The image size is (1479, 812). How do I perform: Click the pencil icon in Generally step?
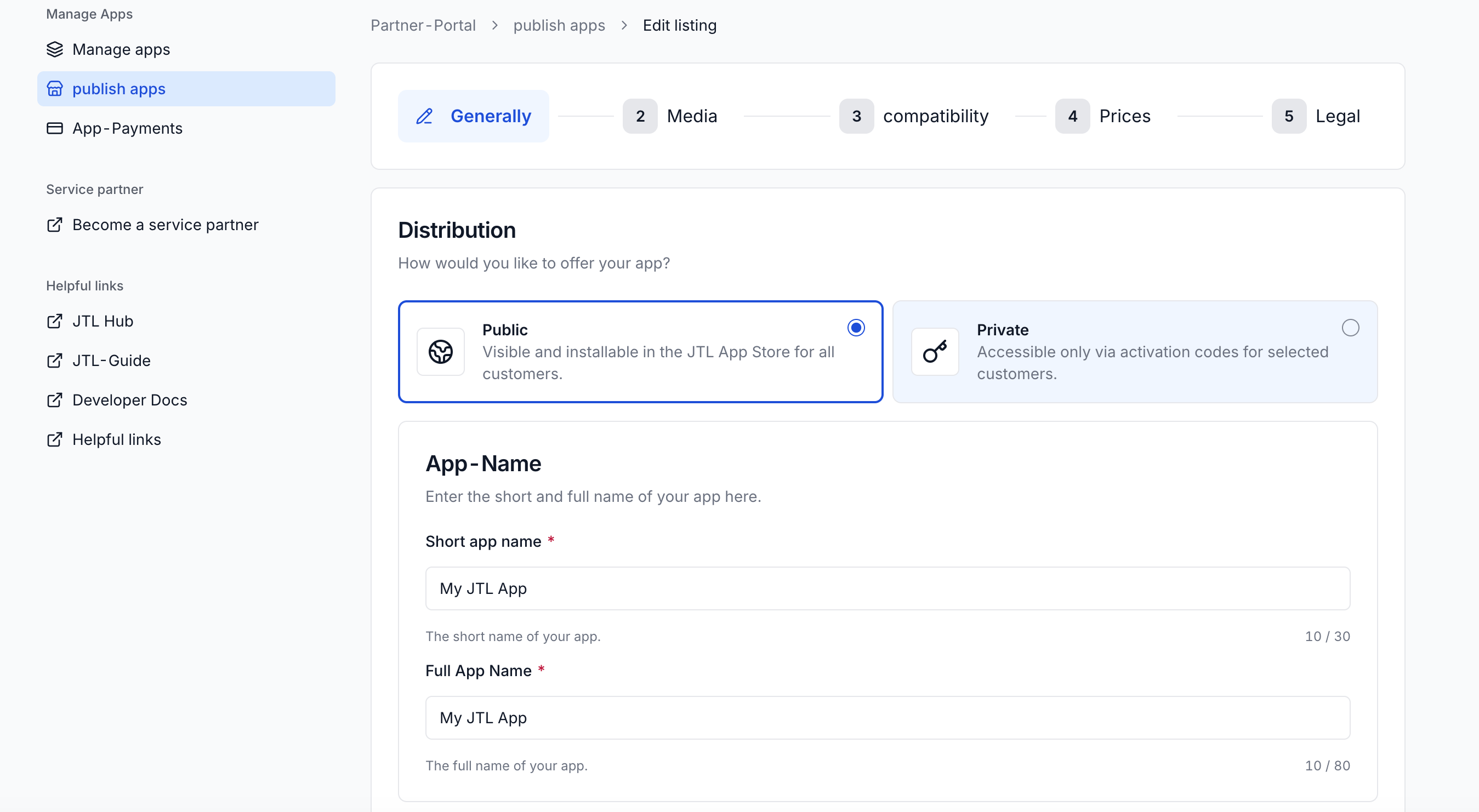pos(424,116)
